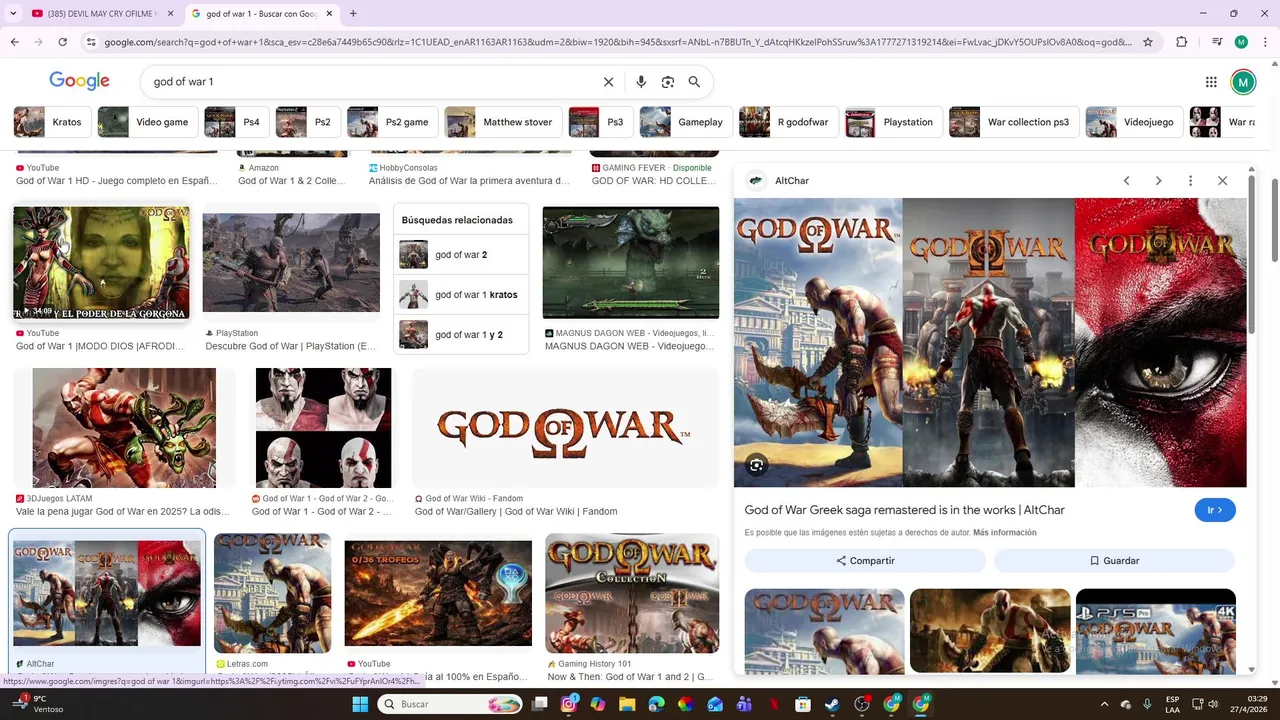Open the God of War Collection cover image
This screenshot has width=1280, height=720.
(x=632, y=594)
